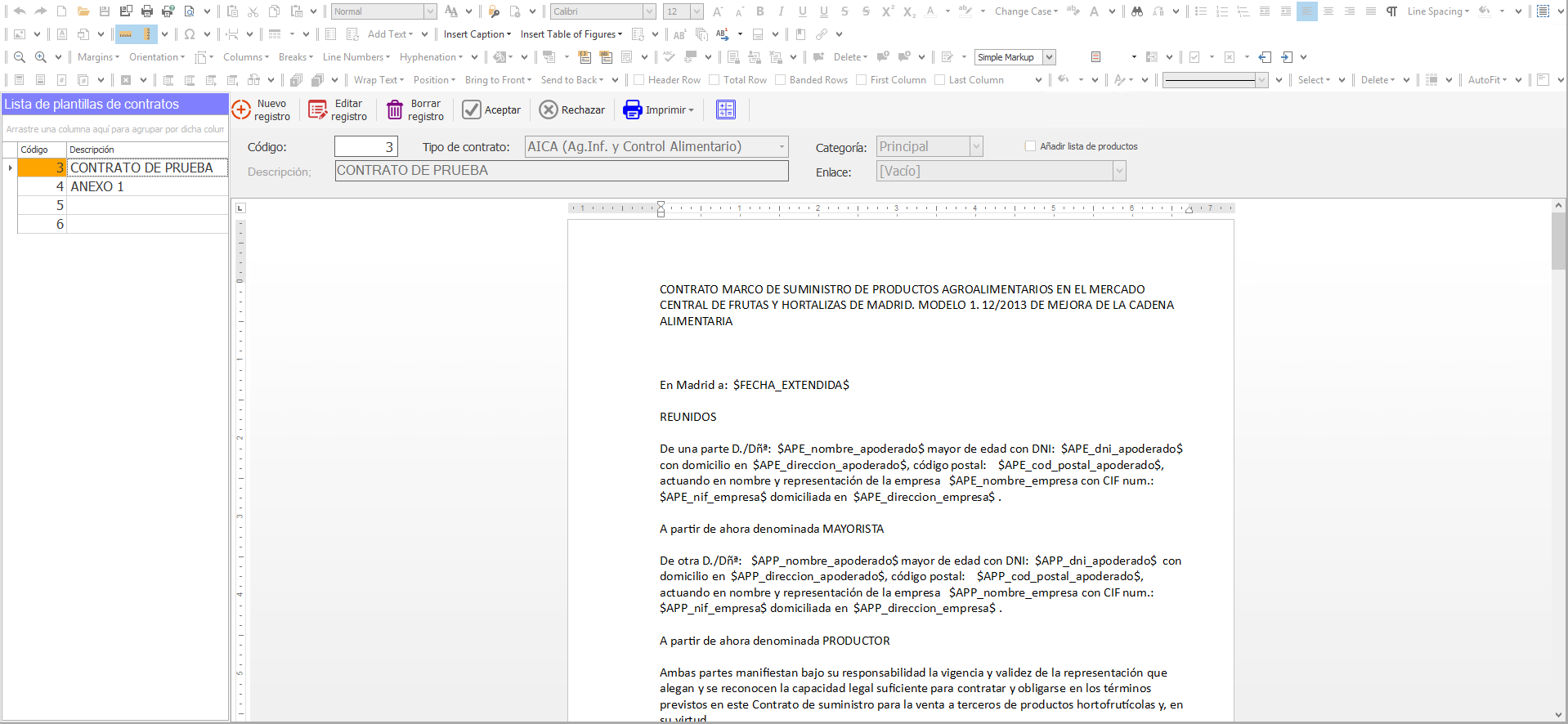Open the Insert Caption menu
1568x724 pixels.
(477, 34)
